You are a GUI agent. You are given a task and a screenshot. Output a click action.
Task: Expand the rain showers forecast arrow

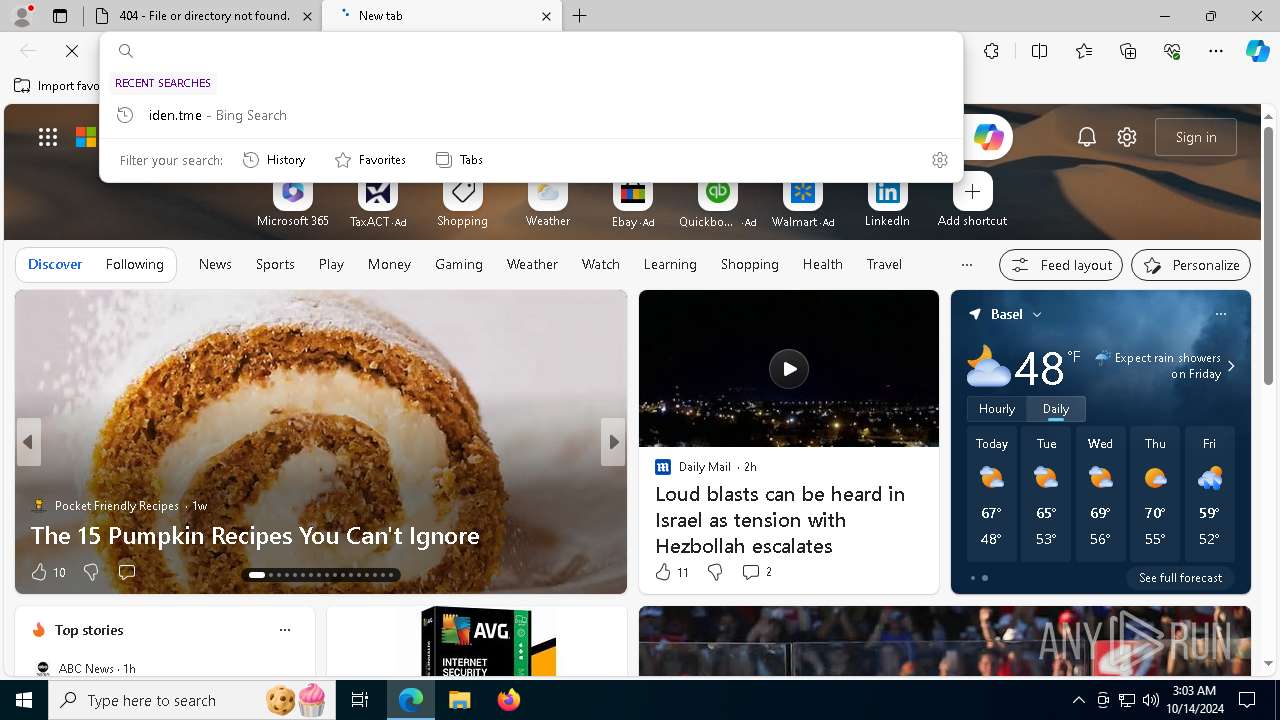point(1231,366)
